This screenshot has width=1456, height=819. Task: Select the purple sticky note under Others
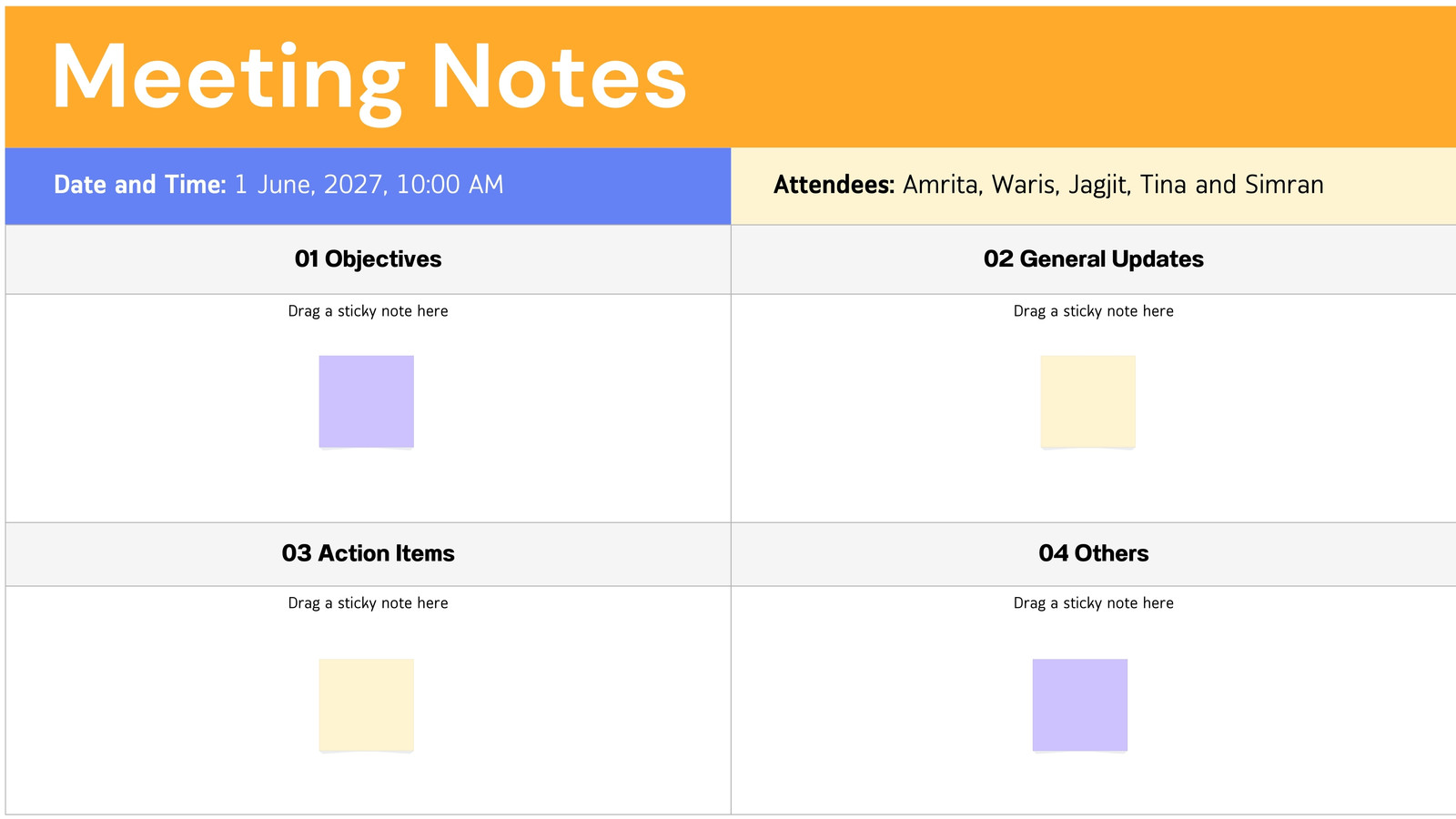point(1079,705)
